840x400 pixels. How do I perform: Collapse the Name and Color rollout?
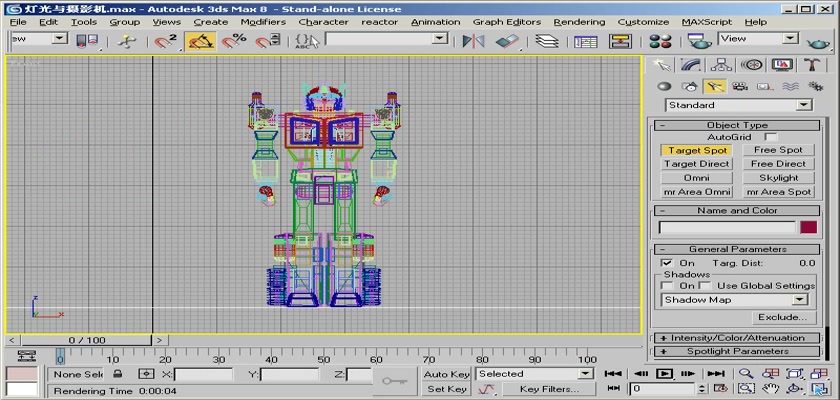point(737,210)
